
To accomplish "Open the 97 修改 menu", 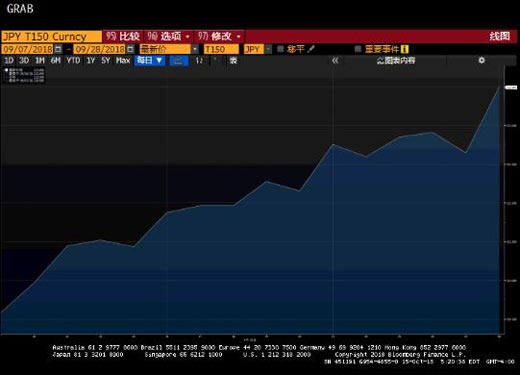I will click(219, 36).
